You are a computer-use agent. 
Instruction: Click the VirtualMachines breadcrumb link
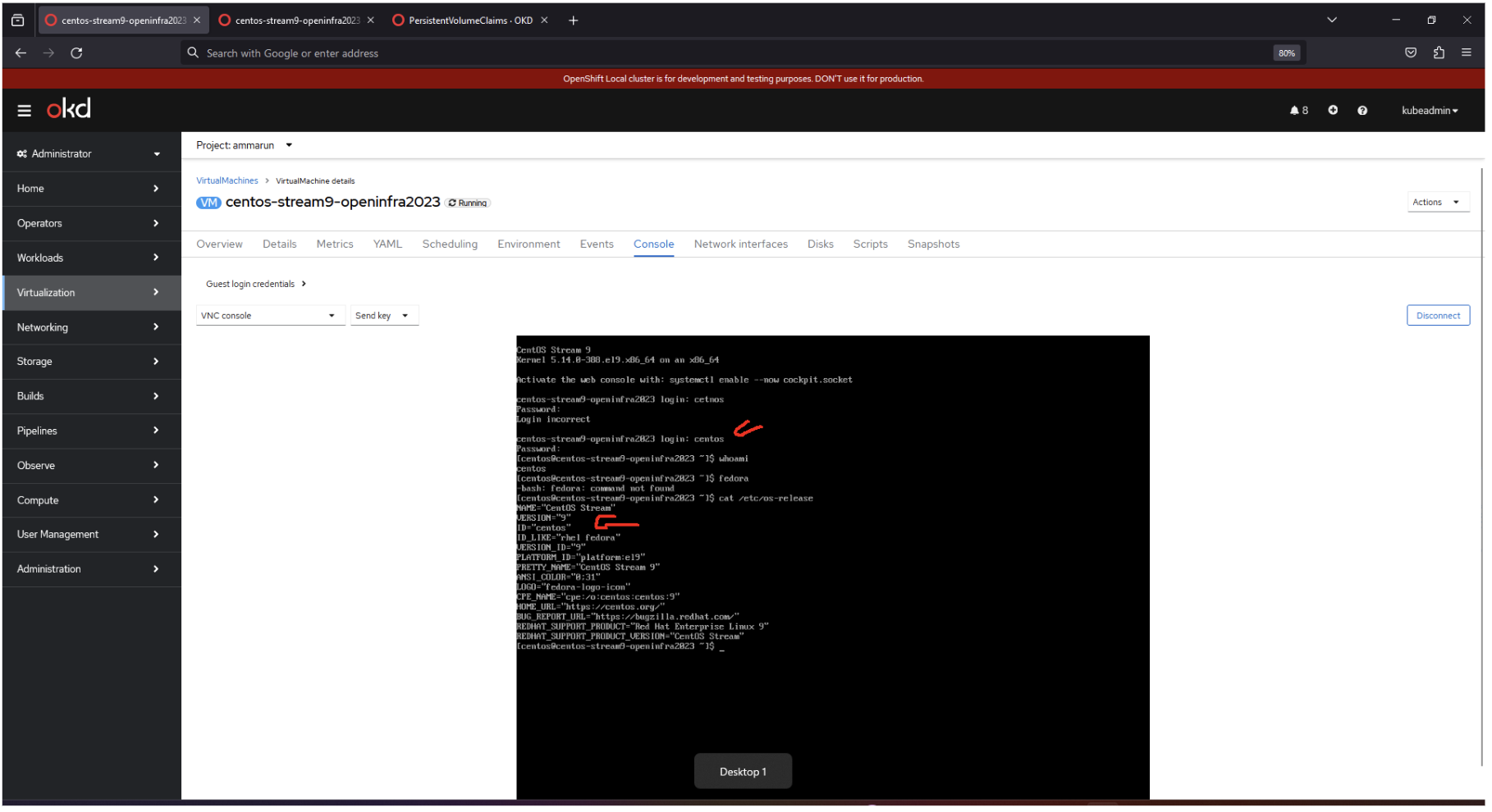click(x=227, y=181)
